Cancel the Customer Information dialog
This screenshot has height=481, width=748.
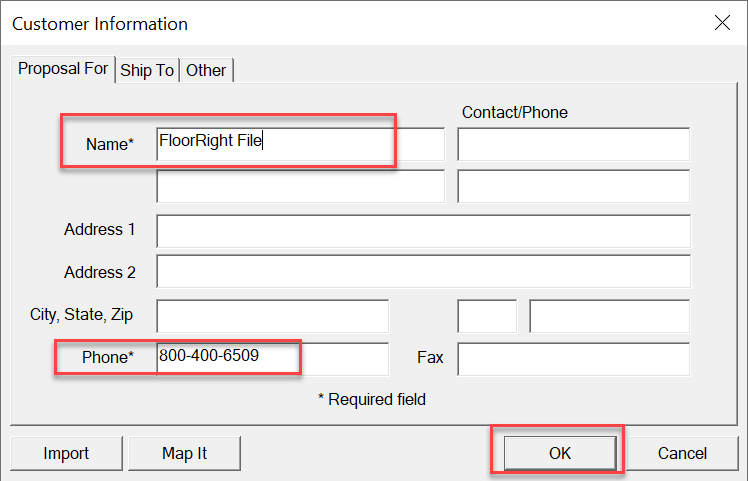[x=682, y=453]
